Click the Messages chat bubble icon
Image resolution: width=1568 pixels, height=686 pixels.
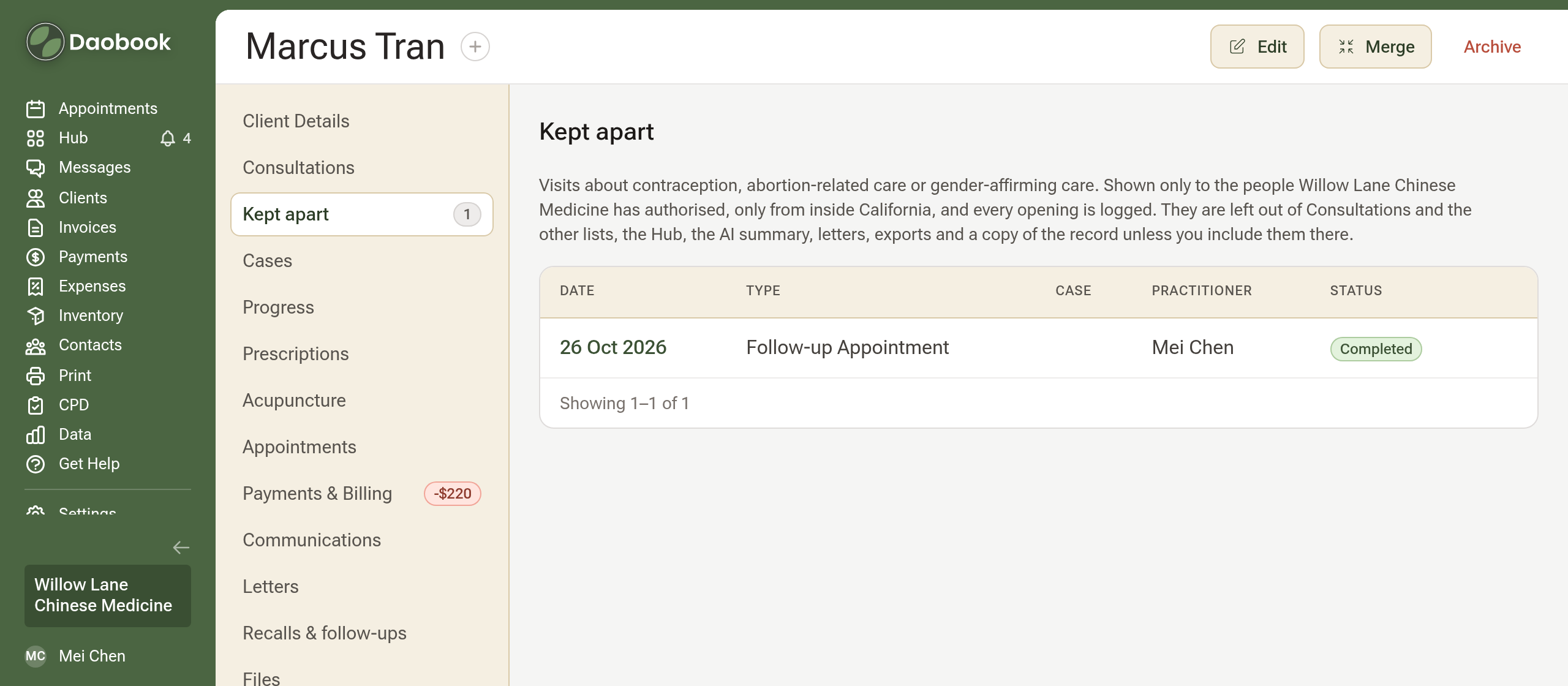pos(36,168)
